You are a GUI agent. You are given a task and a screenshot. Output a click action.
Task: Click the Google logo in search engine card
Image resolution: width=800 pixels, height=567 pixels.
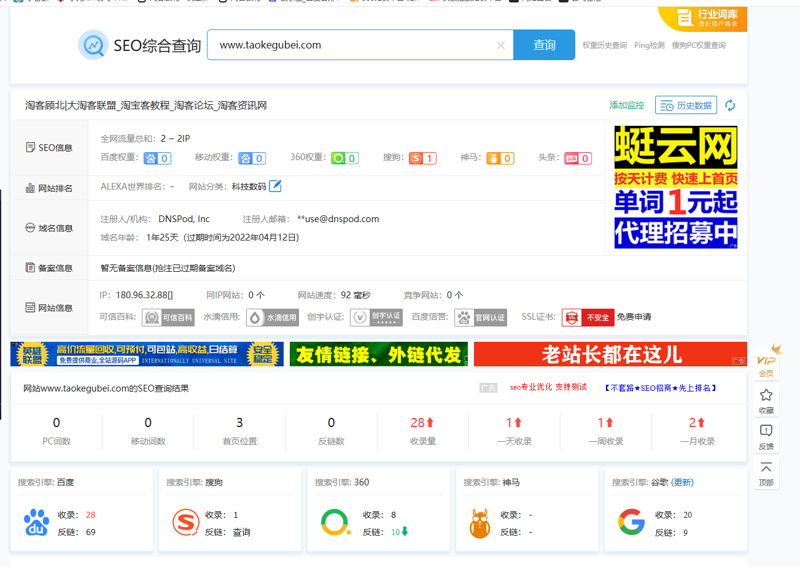tap(631, 522)
